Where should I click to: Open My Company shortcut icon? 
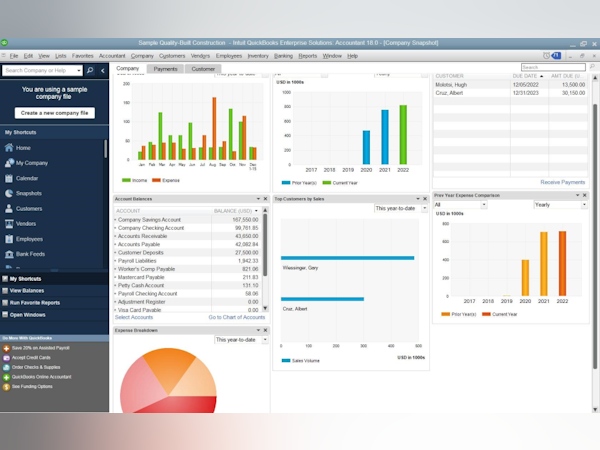[9, 163]
